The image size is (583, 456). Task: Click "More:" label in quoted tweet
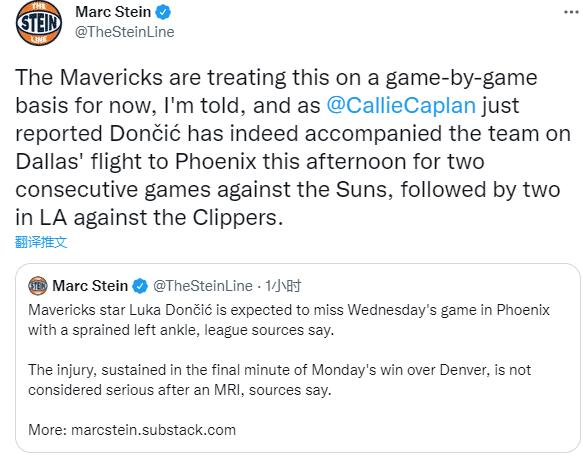tap(48, 430)
